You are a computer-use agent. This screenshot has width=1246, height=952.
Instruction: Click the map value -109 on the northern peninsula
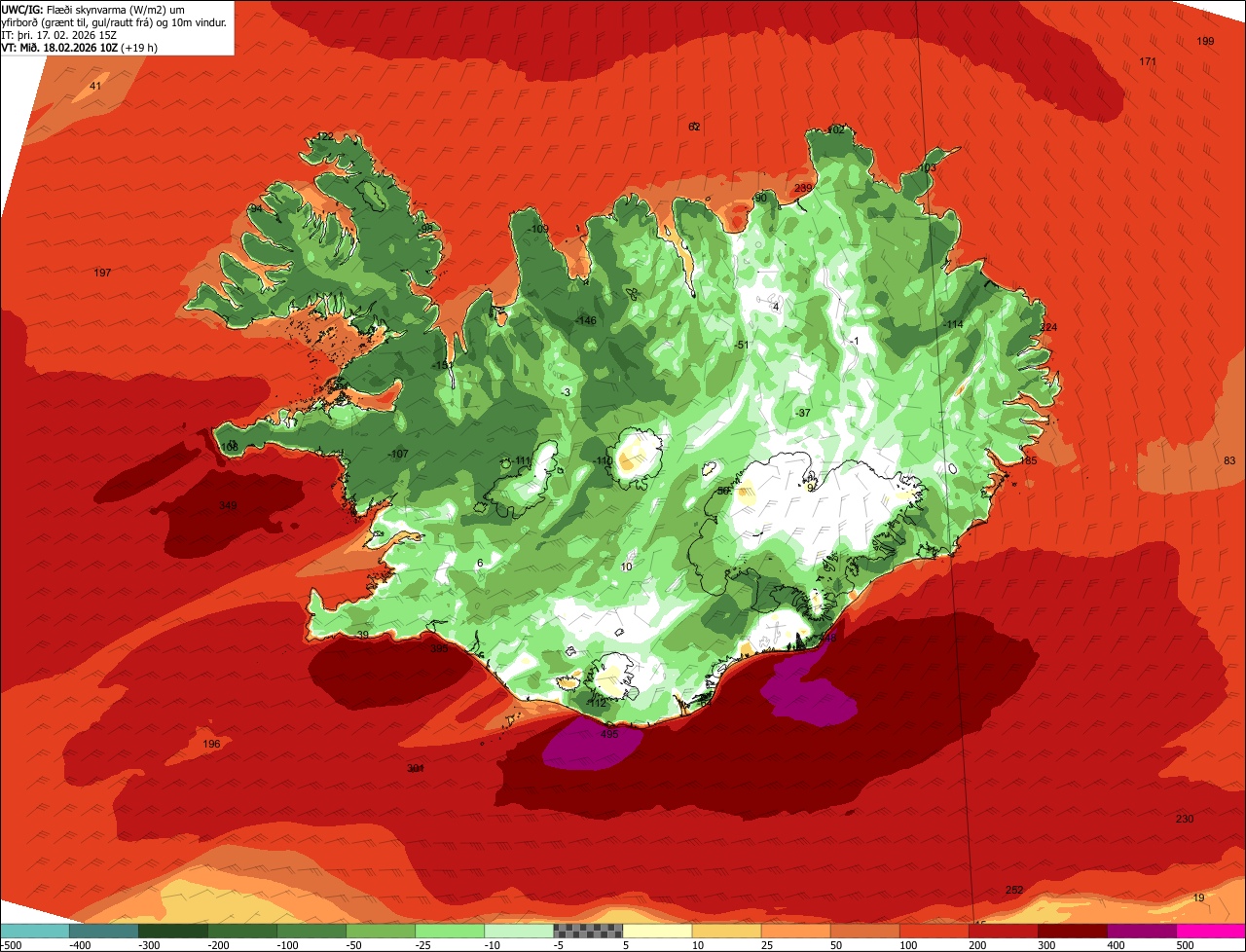(538, 229)
